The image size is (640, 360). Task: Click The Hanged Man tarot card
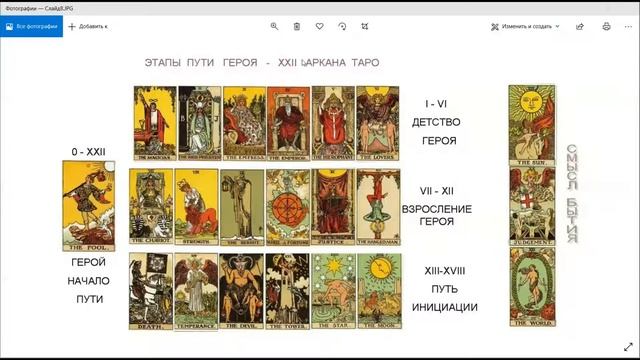click(x=378, y=207)
